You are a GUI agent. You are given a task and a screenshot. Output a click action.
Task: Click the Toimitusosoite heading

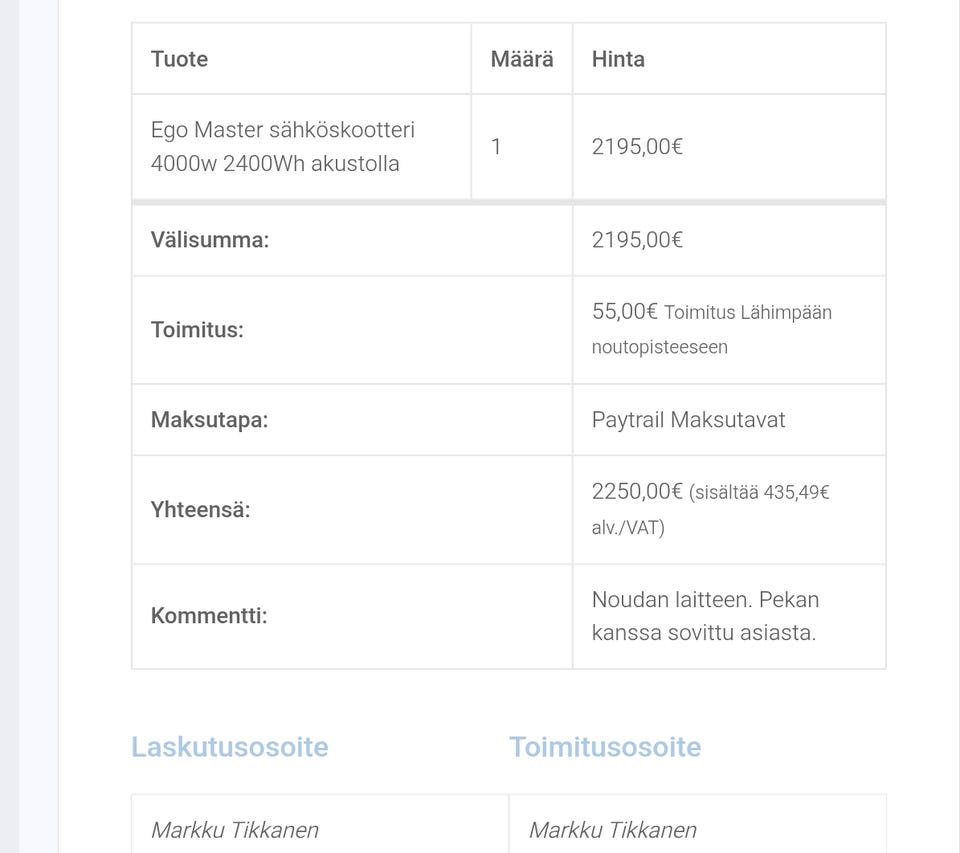click(605, 747)
